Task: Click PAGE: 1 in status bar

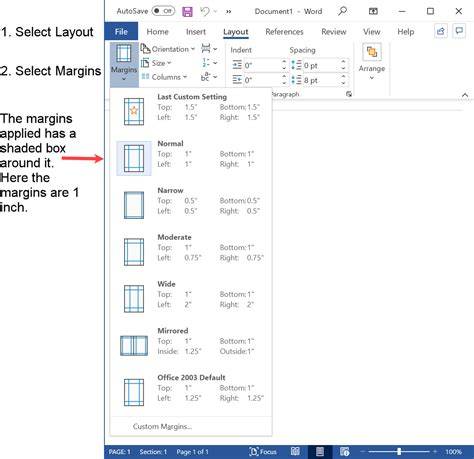Action: click(120, 452)
